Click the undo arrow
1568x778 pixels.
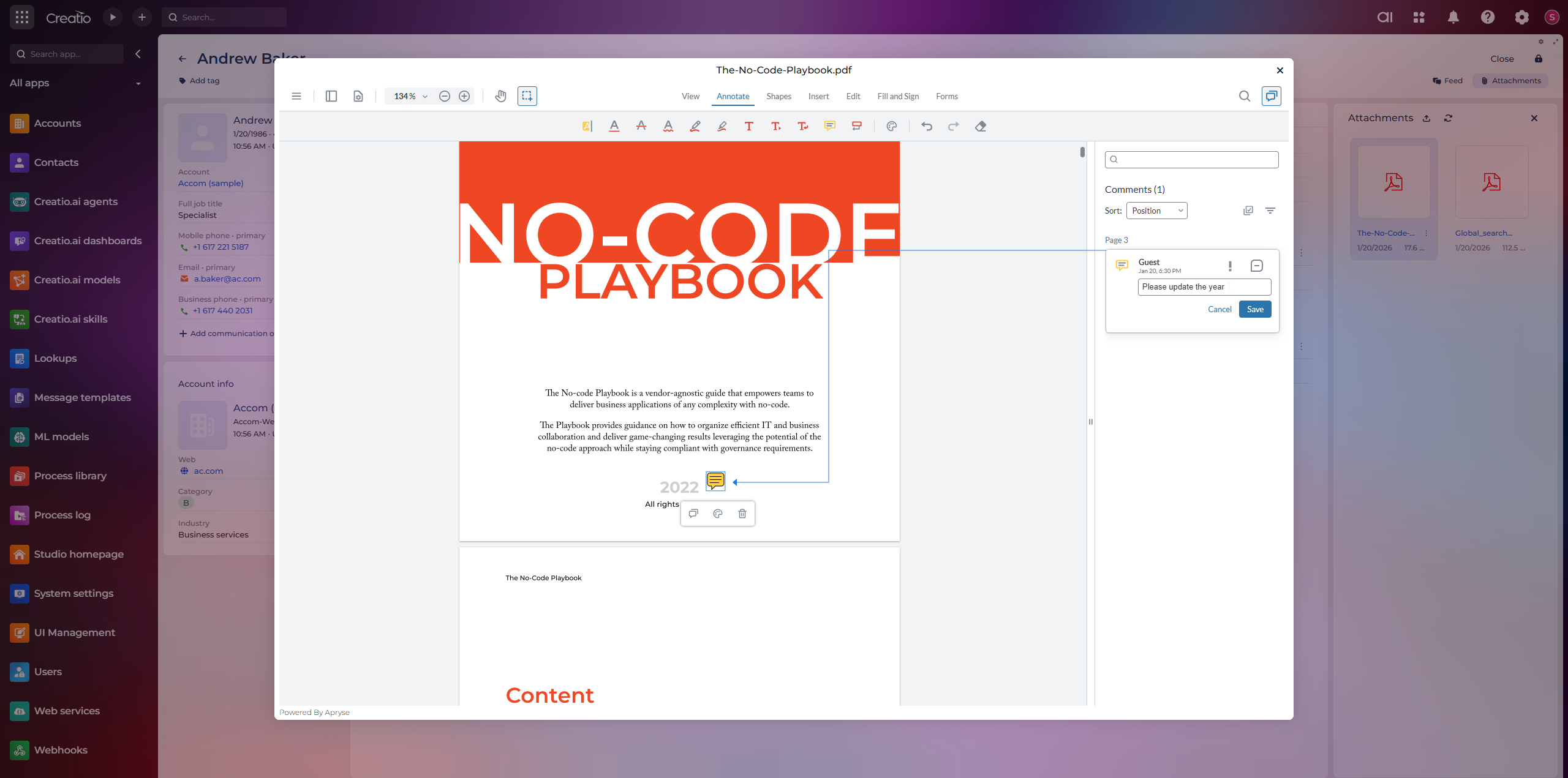coord(926,126)
